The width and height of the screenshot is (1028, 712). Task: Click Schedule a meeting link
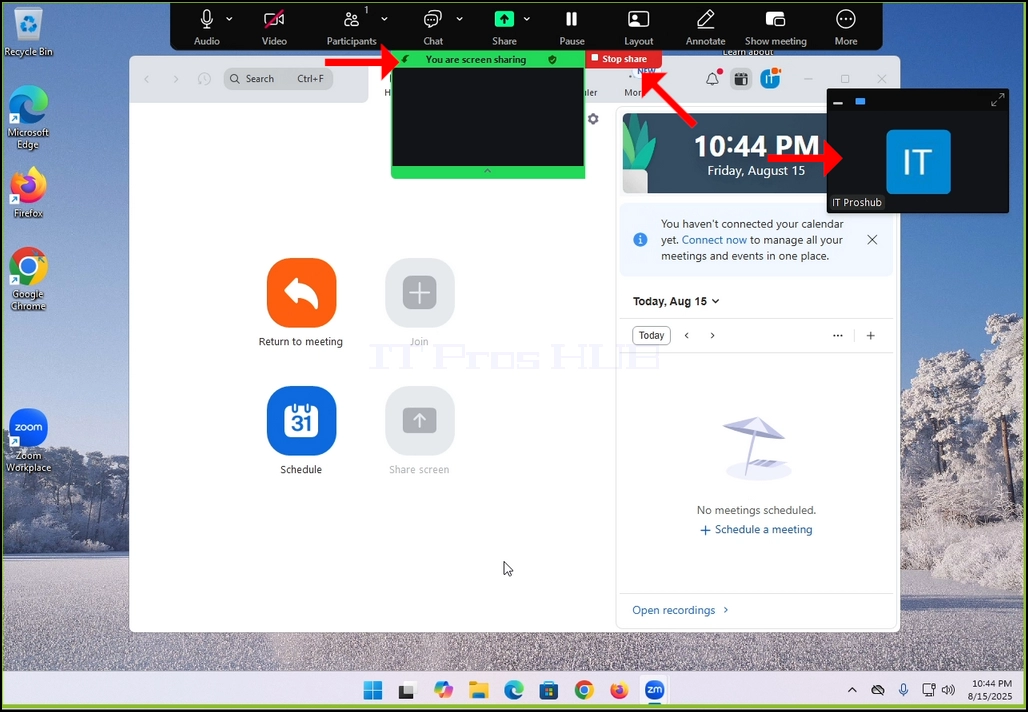(x=756, y=529)
